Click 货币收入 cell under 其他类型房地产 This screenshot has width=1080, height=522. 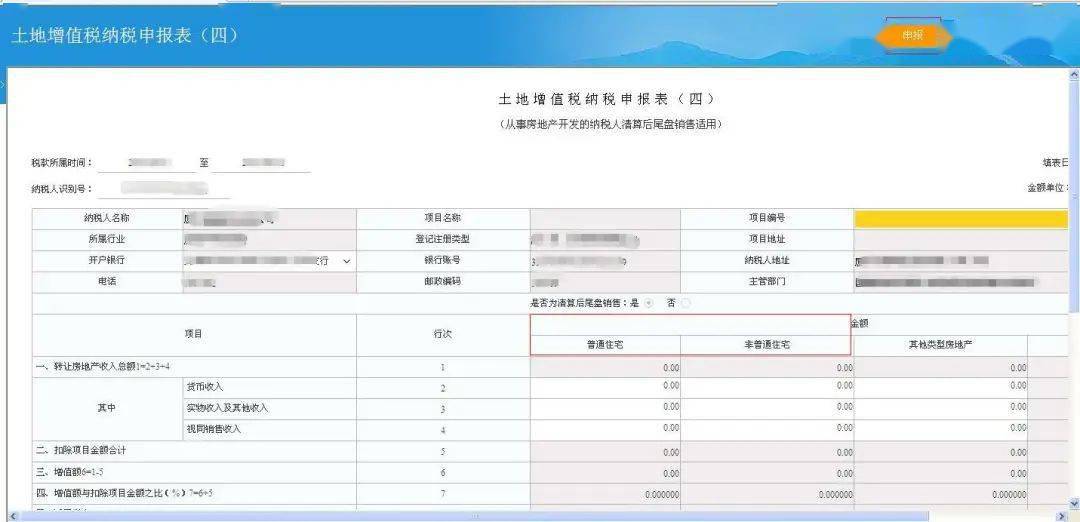[x=941, y=388]
